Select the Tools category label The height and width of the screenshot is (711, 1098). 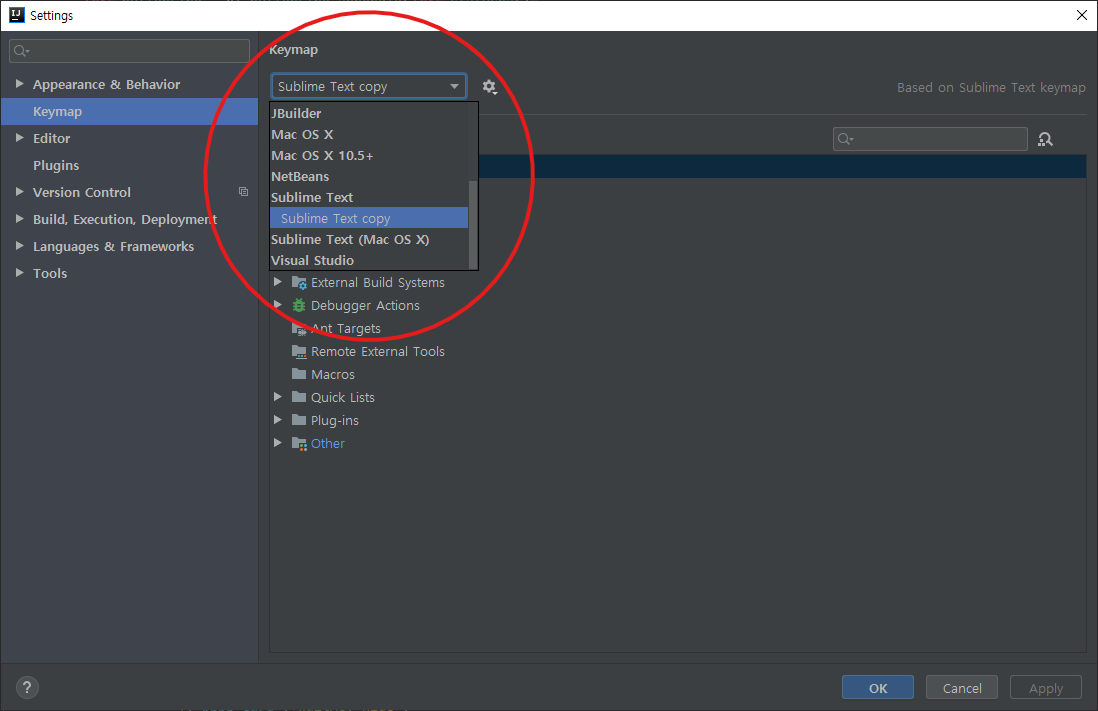[50, 273]
